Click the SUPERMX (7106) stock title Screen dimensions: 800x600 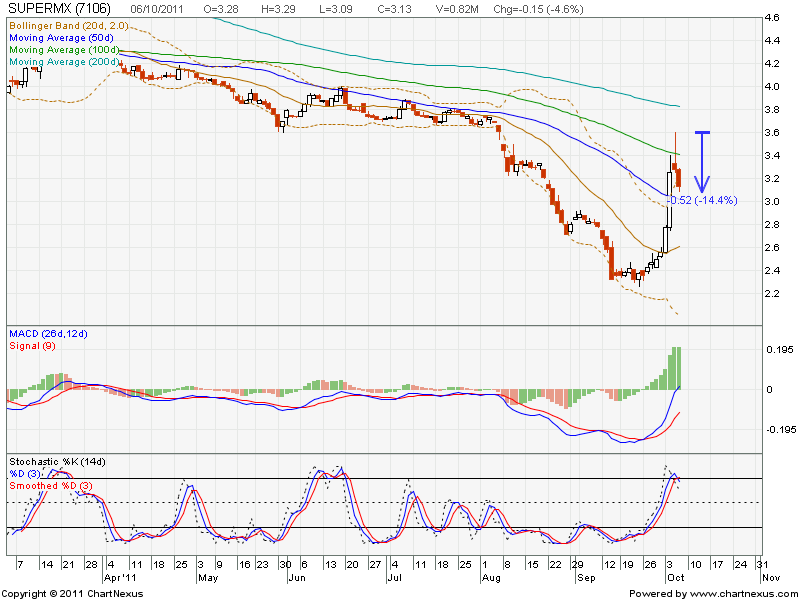(60, 8)
